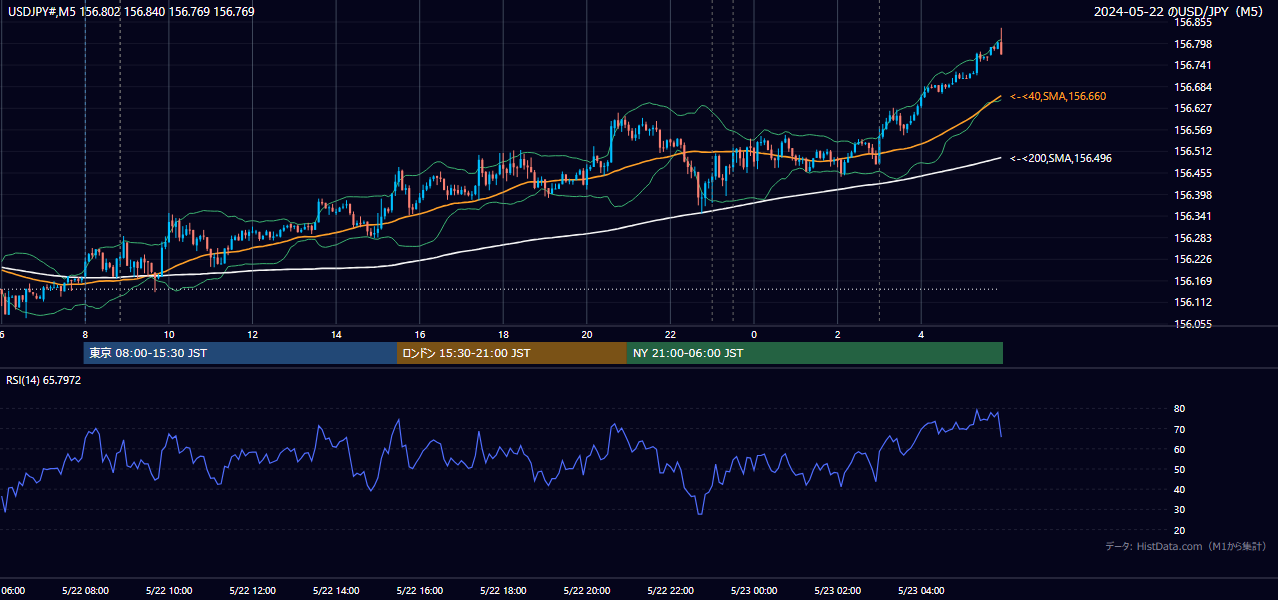Select the 40 SMA 156.660 label

pos(1058,96)
